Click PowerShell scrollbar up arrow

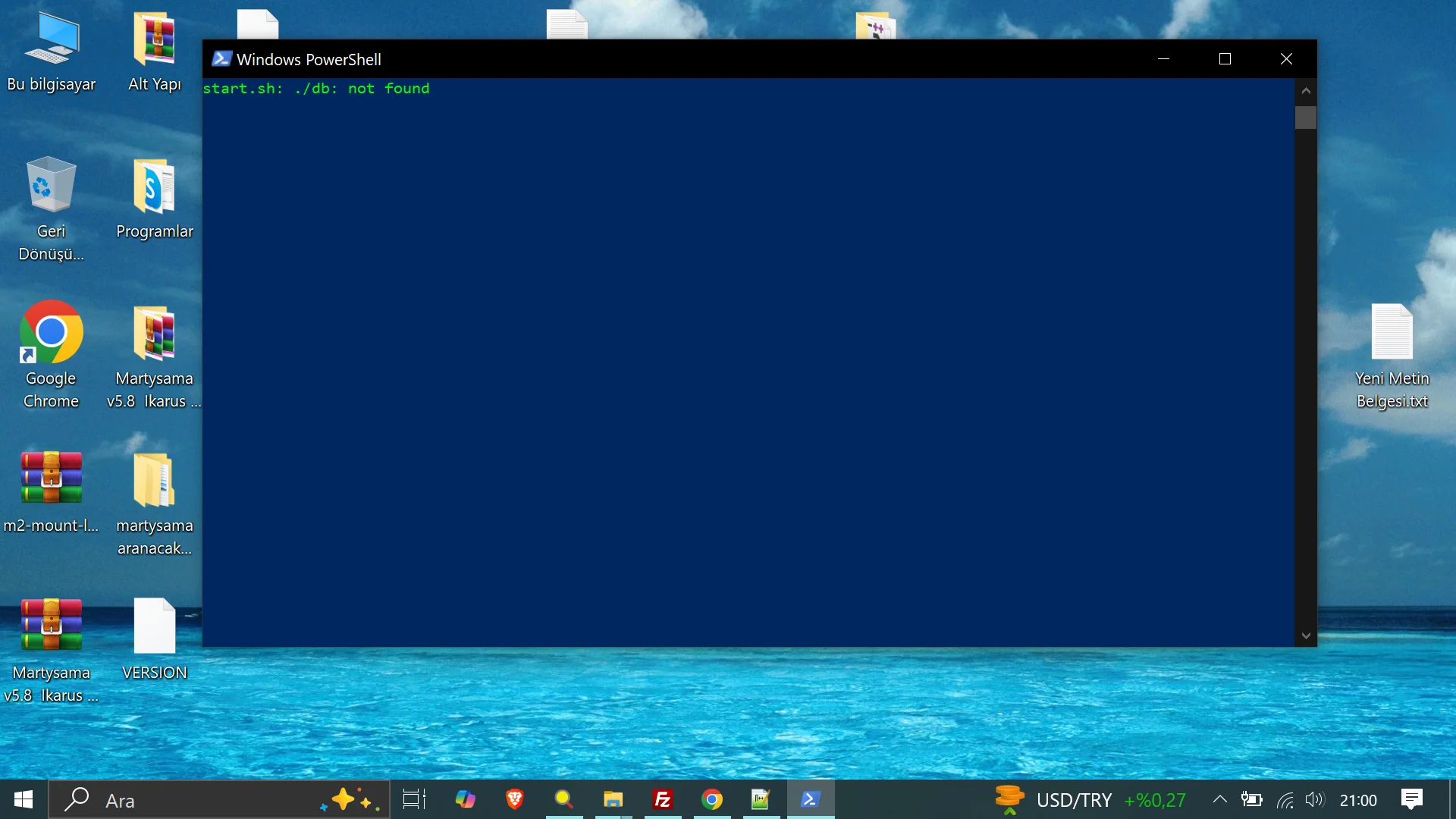pyautogui.click(x=1306, y=91)
